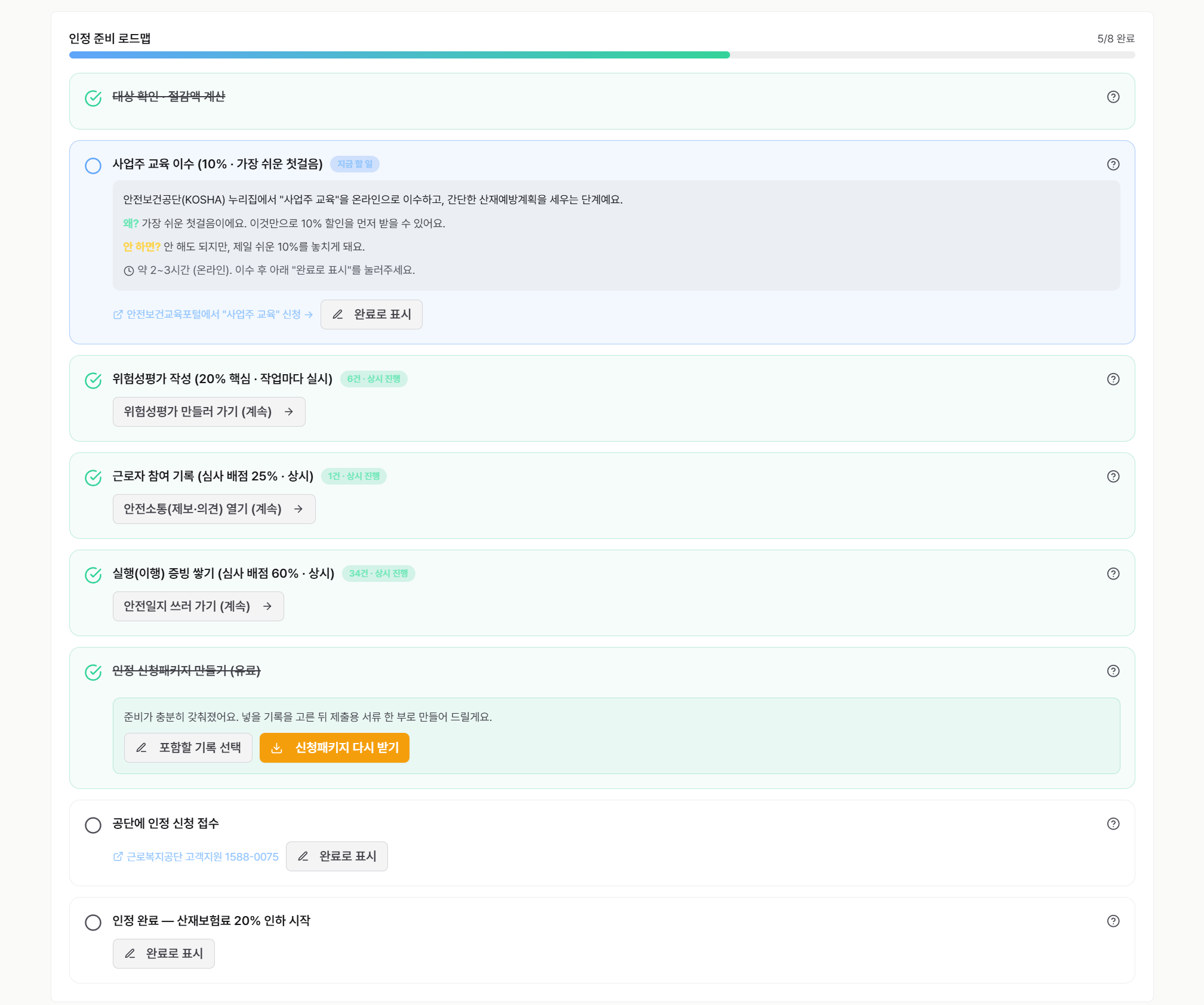Screen dimensions: 1204x1005
Task: Click orange 신청패키지 다시 받기 button
Action: [x=334, y=748]
